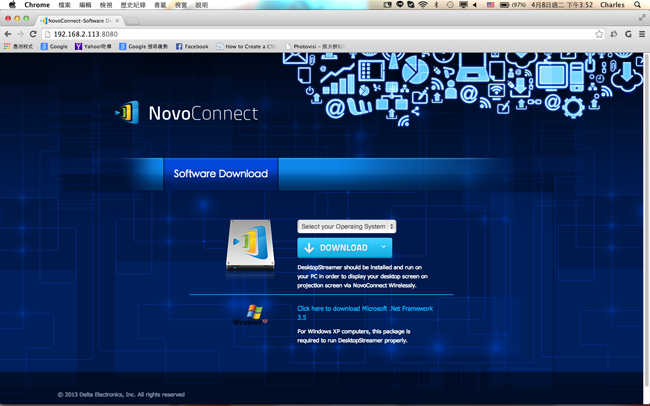Screen dimensions: 650x406
Task: Click the date and time in menu bar
Action: [562, 5]
